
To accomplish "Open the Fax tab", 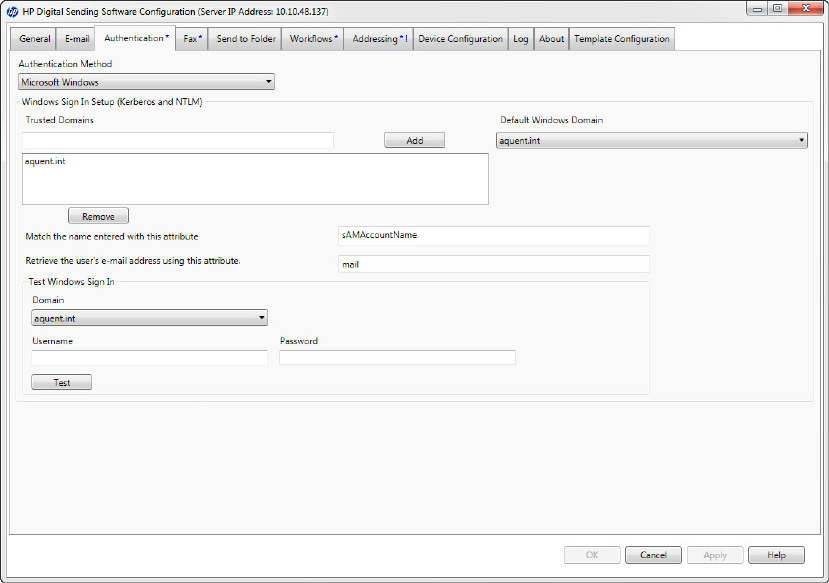I will click(192, 39).
